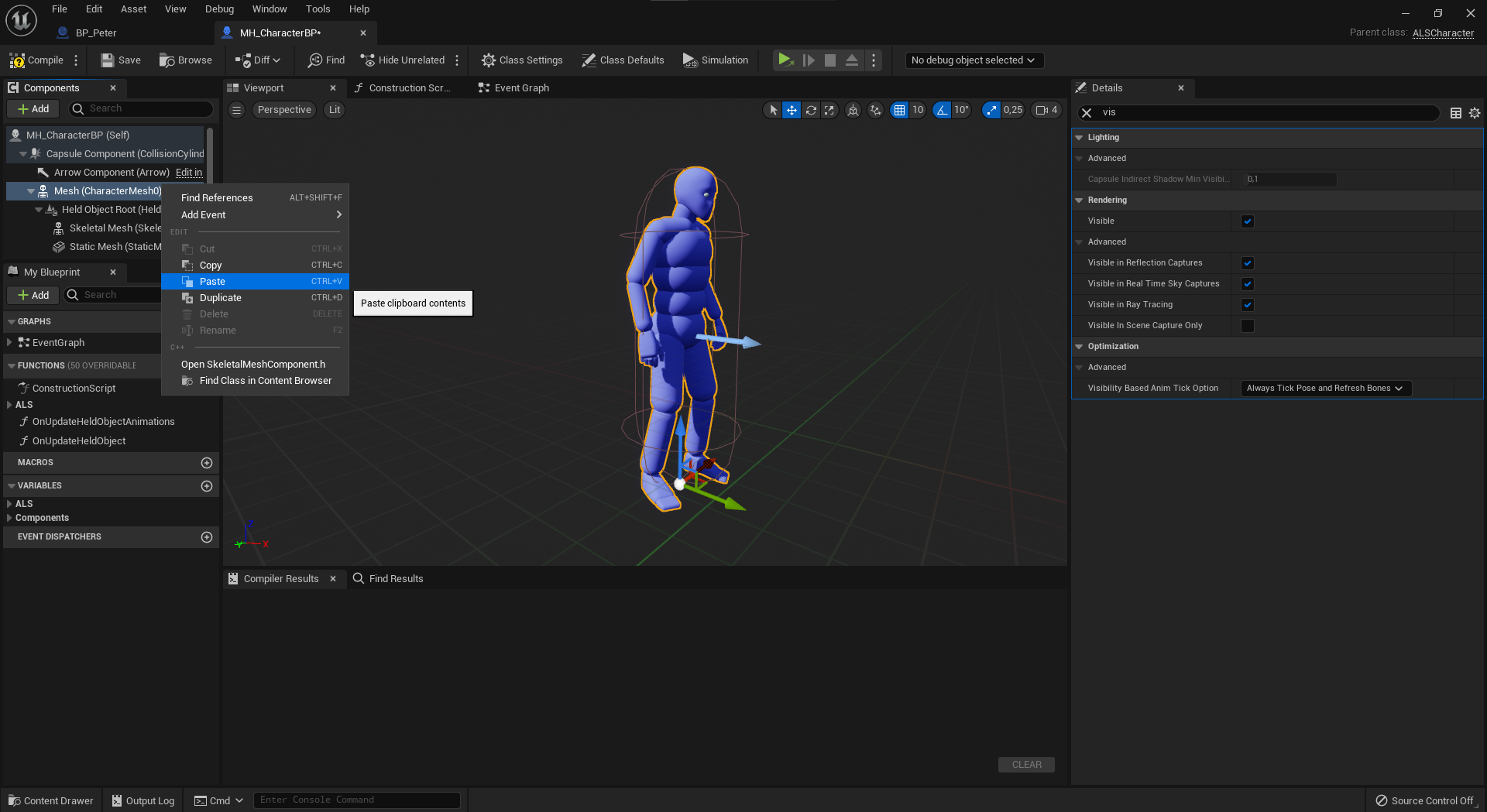Image resolution: width=1487 pixels, height=812 pixels.
Task: Uncheck the Visible rendering checkbox
Action: tap(1248, 221)
